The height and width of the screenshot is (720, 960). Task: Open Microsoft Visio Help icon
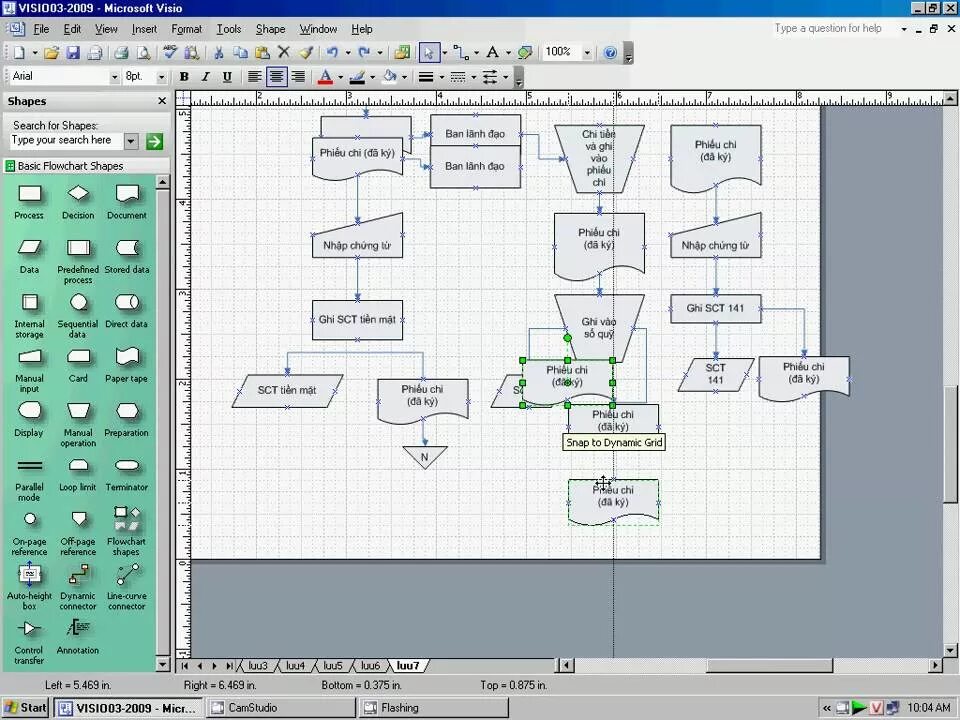(610, 53)
